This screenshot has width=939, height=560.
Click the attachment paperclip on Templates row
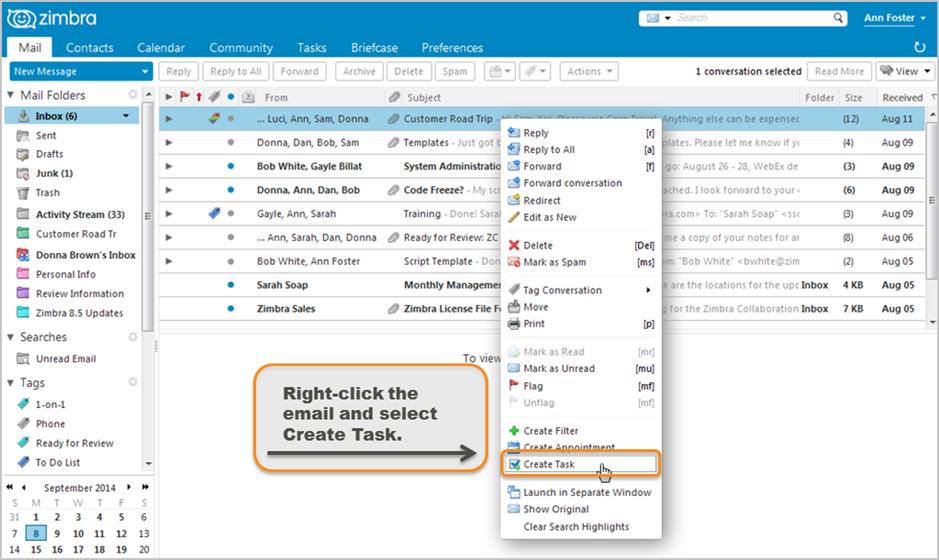[393, 143]
